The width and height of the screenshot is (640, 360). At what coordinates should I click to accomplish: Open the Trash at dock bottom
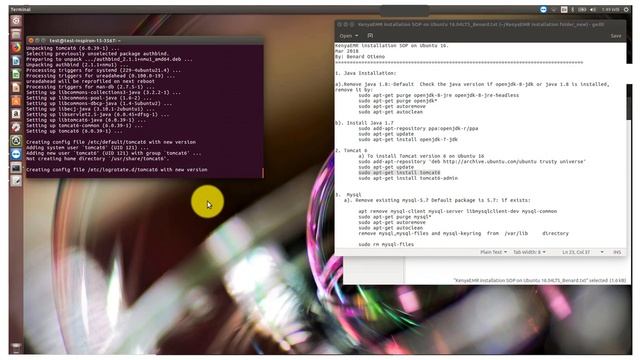(x=16, y=348)
